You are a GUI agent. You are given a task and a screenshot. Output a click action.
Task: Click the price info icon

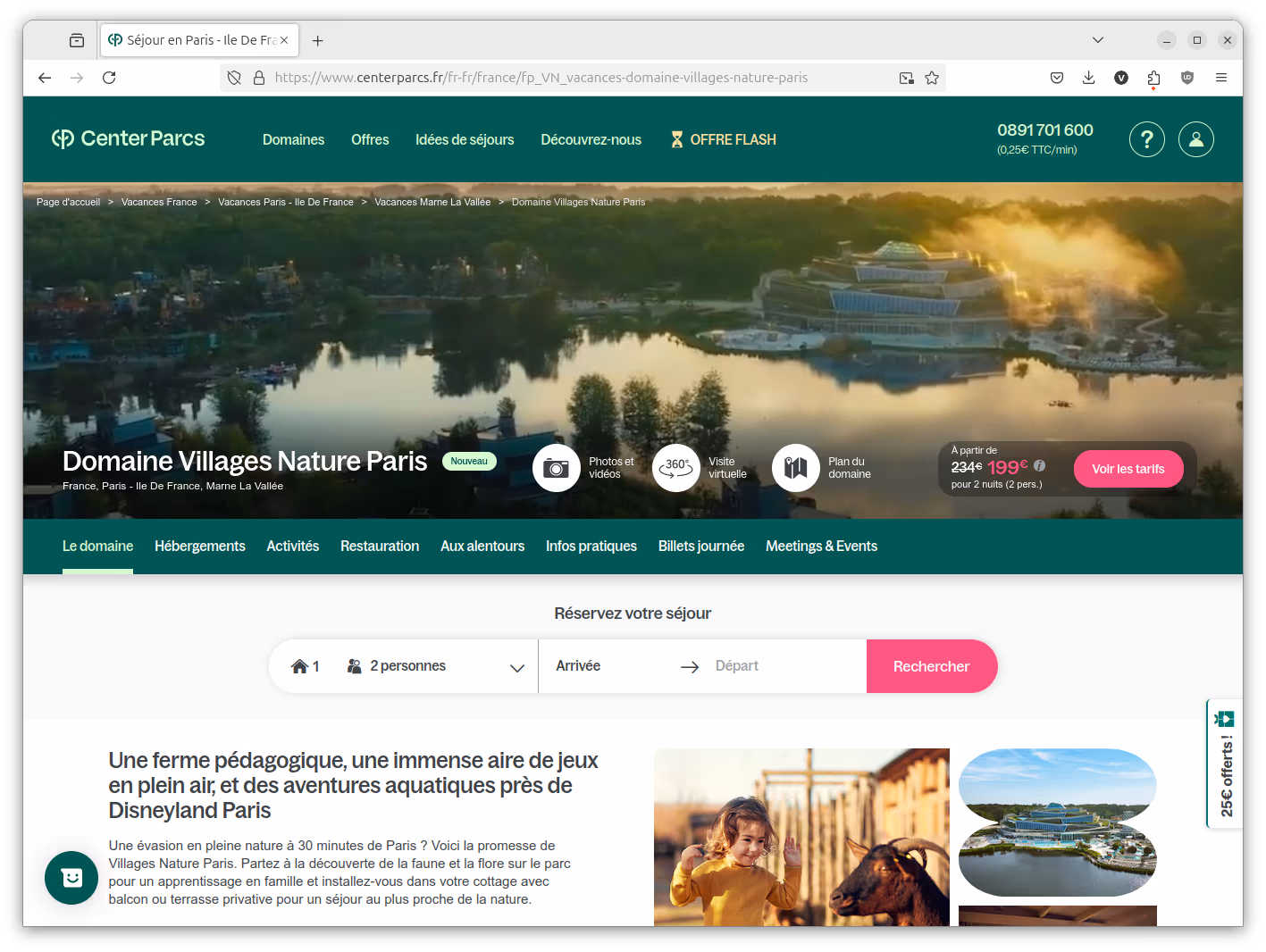pyautogui.click(x=1039, y=466)
